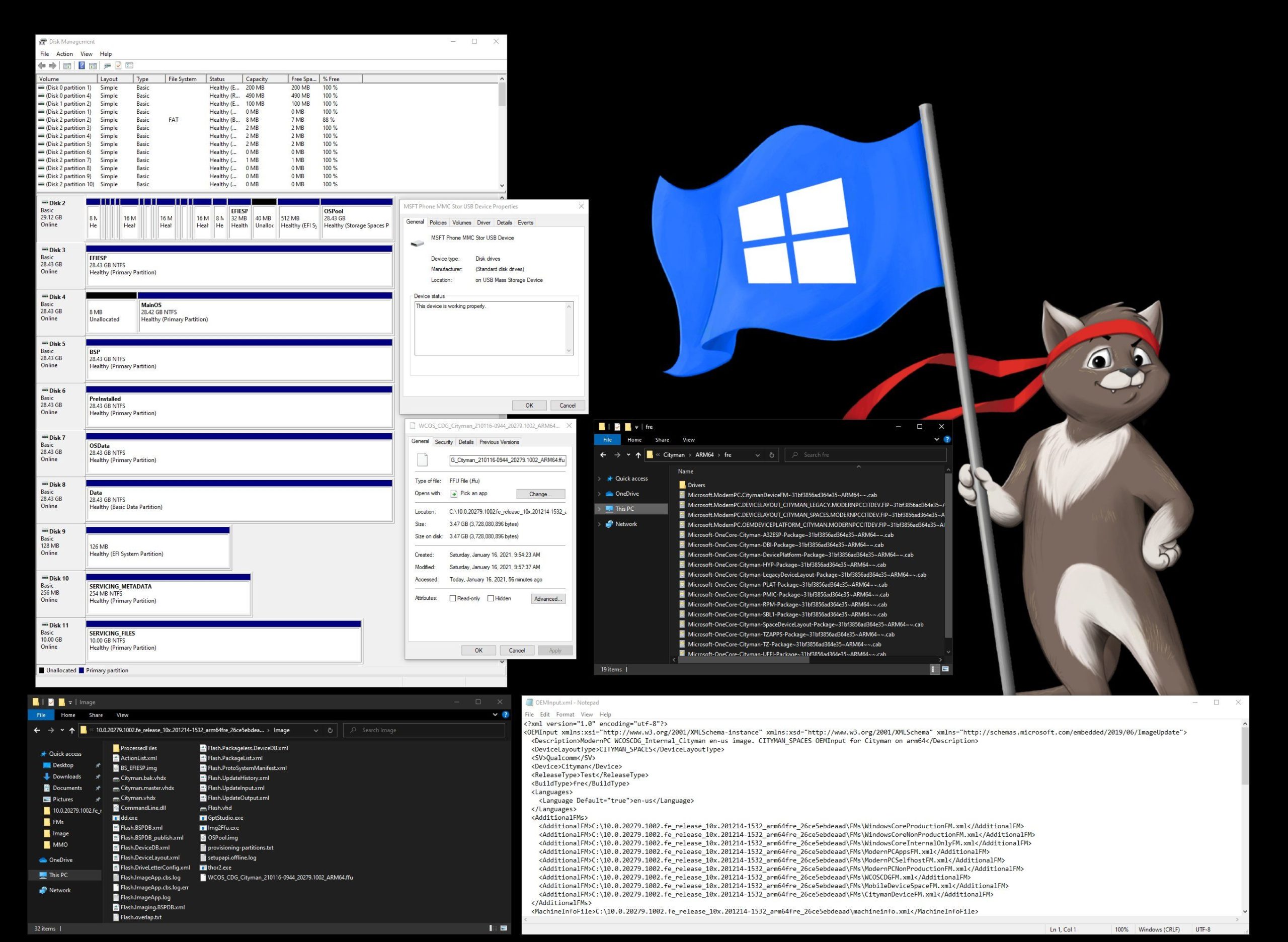Expand Quick access in fre Explorer sidebar
The width and height of the screenshot is (1288, 942).
pyautogui.click(x=599, y=479)
